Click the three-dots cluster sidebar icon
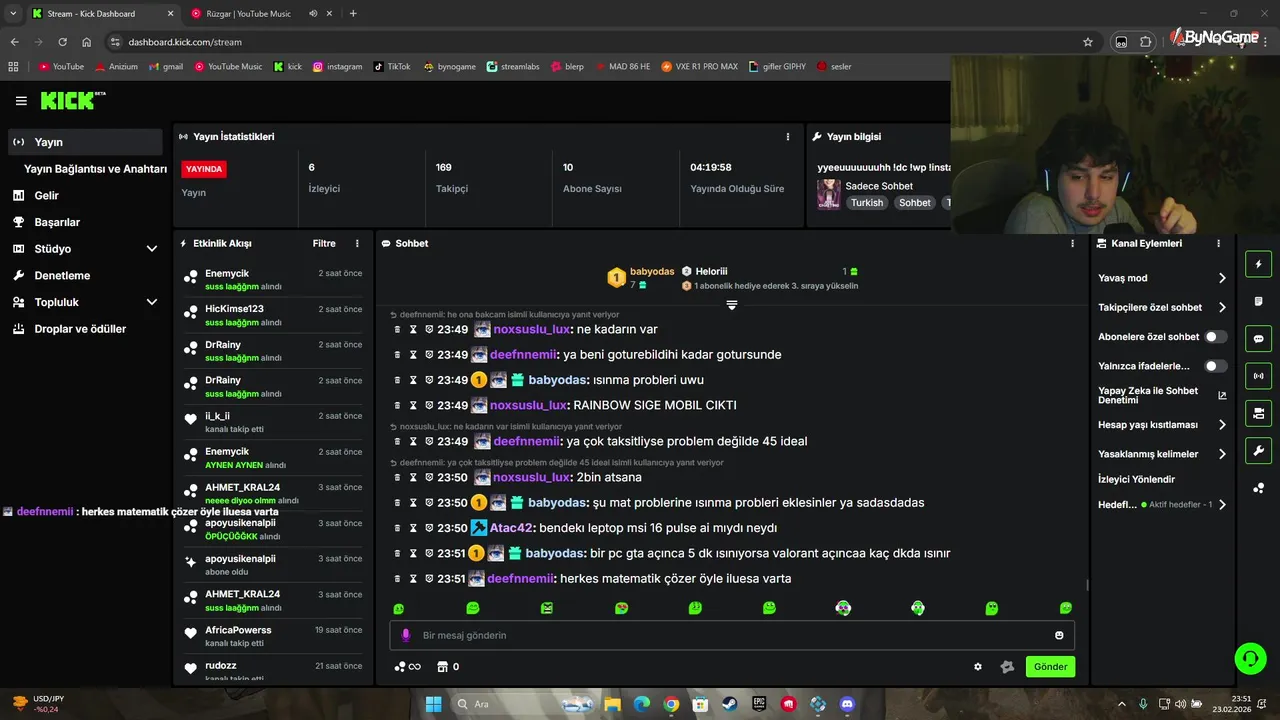This screenshot has width=1280, height=720. click(1258, 488)
